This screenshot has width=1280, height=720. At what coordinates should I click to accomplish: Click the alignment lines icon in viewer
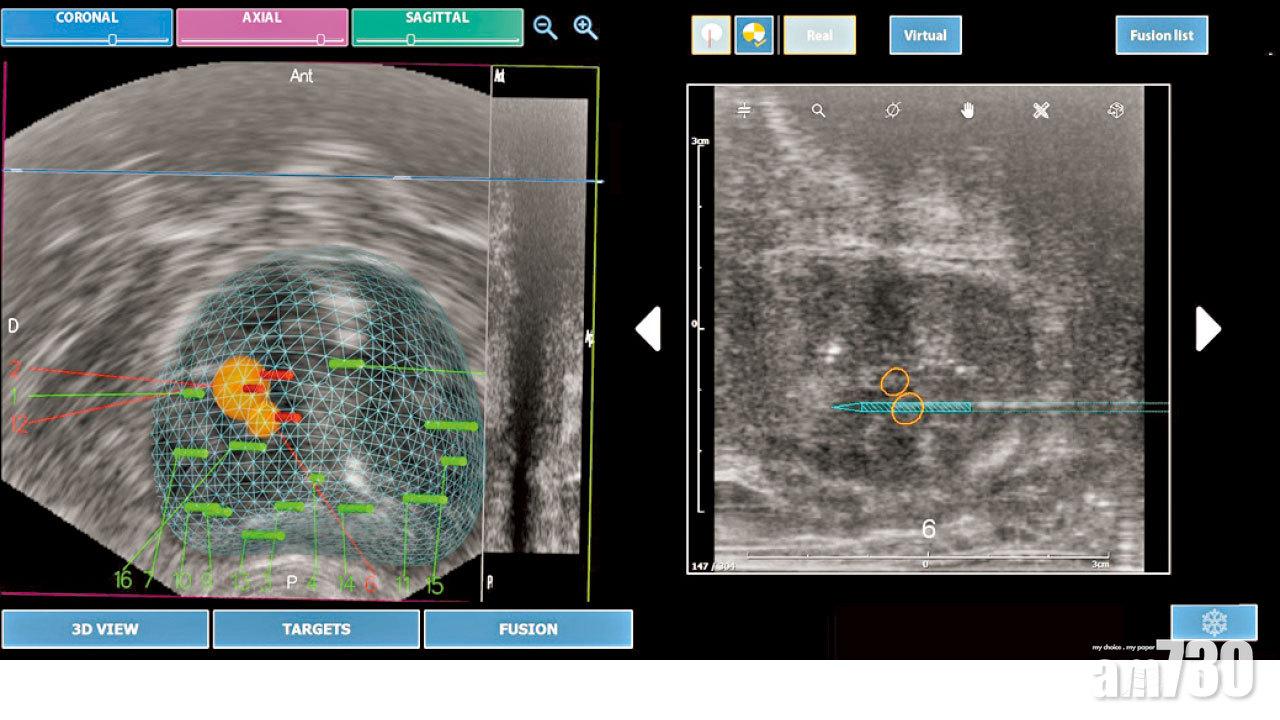[744, 111]
